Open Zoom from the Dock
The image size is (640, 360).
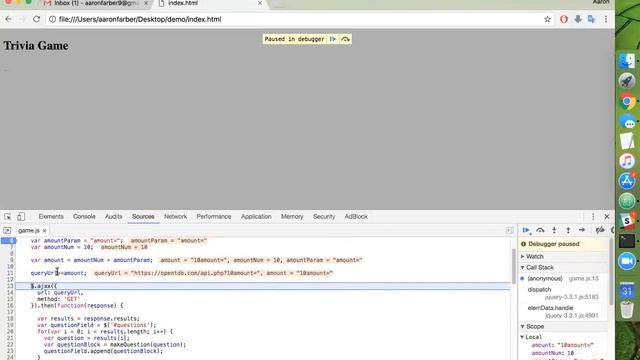coord(627,261)
